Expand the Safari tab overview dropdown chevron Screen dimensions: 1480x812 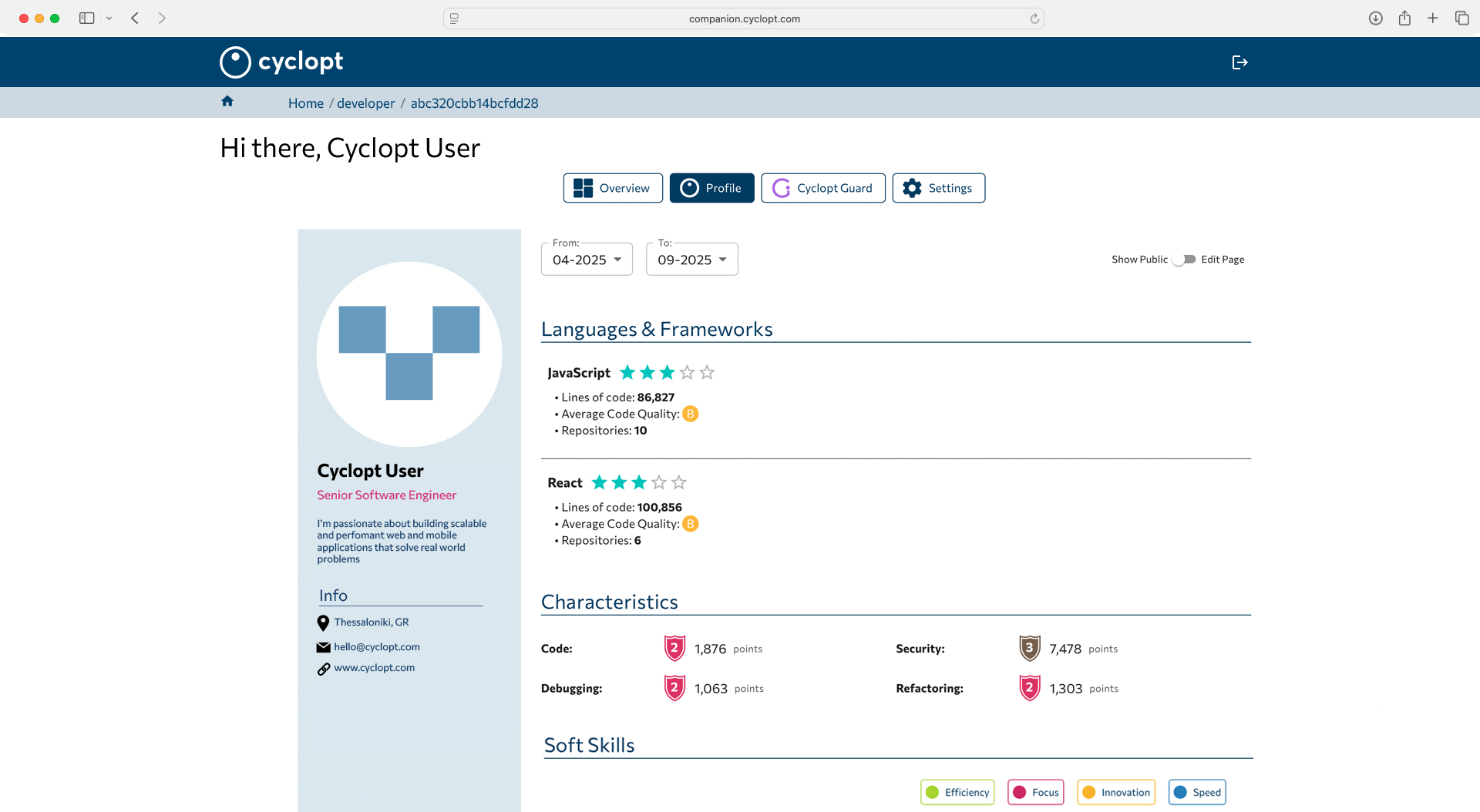pos(109,18)
